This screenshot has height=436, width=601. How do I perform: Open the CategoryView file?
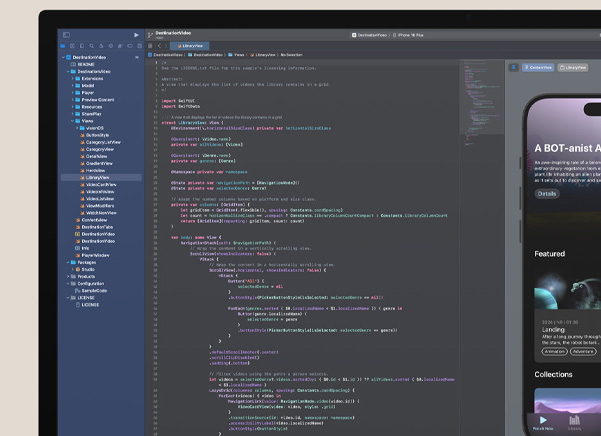coord(97,149)
